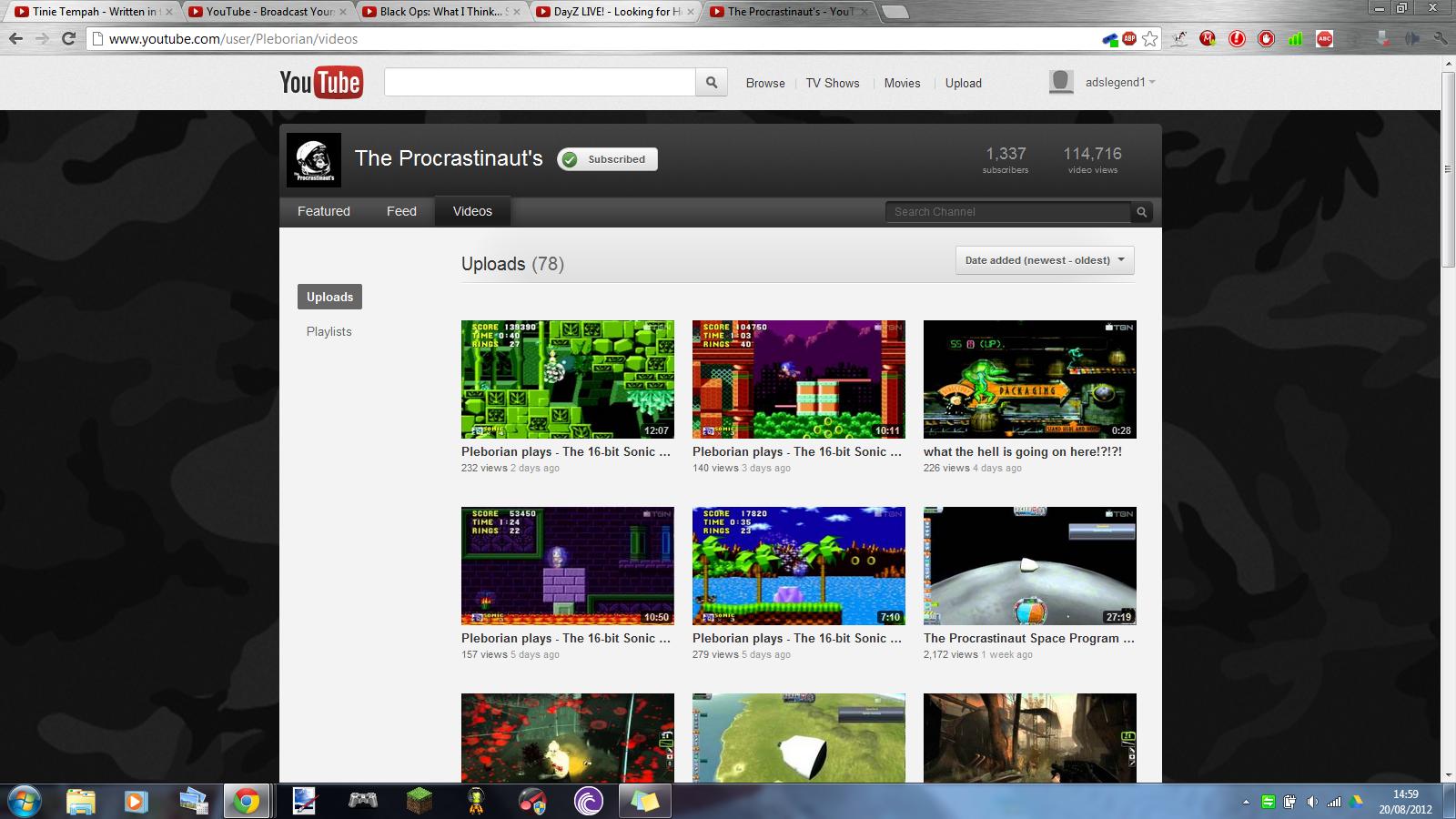Toggle the Subscribed button
1456x819 pixels.
(607, 159)
